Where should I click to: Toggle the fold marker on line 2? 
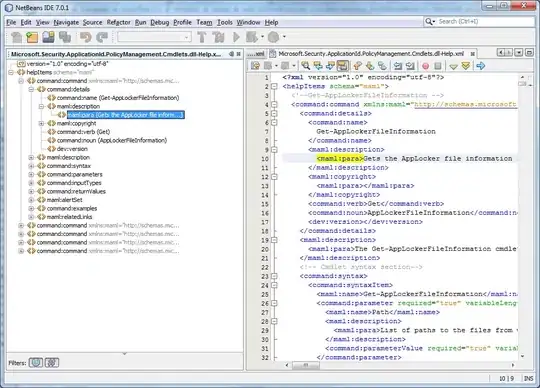pos(274,86)
